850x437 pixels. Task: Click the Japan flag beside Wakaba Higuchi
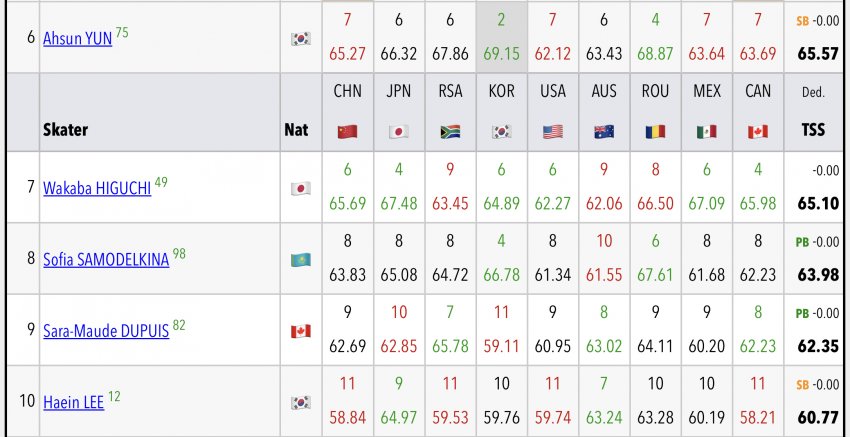[300, 188]
